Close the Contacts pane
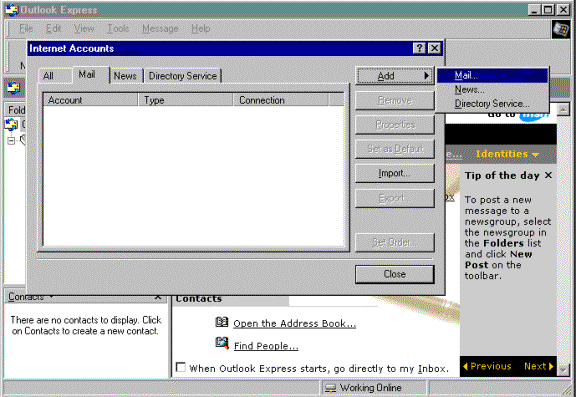The height and width of the screenshot is (397, 576). point(158,297)
